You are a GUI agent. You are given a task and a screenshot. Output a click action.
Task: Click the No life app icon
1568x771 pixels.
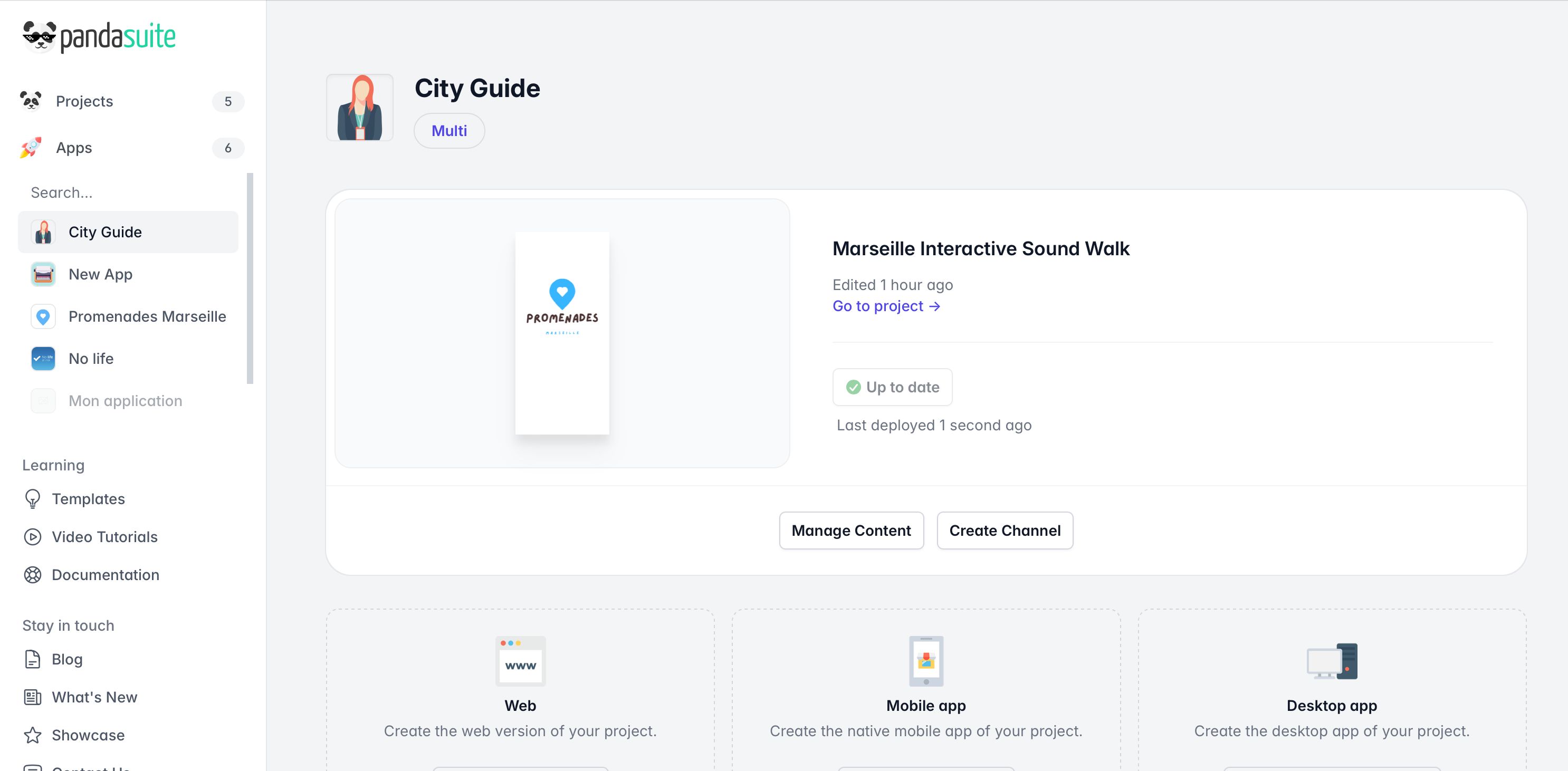point(43,359)
